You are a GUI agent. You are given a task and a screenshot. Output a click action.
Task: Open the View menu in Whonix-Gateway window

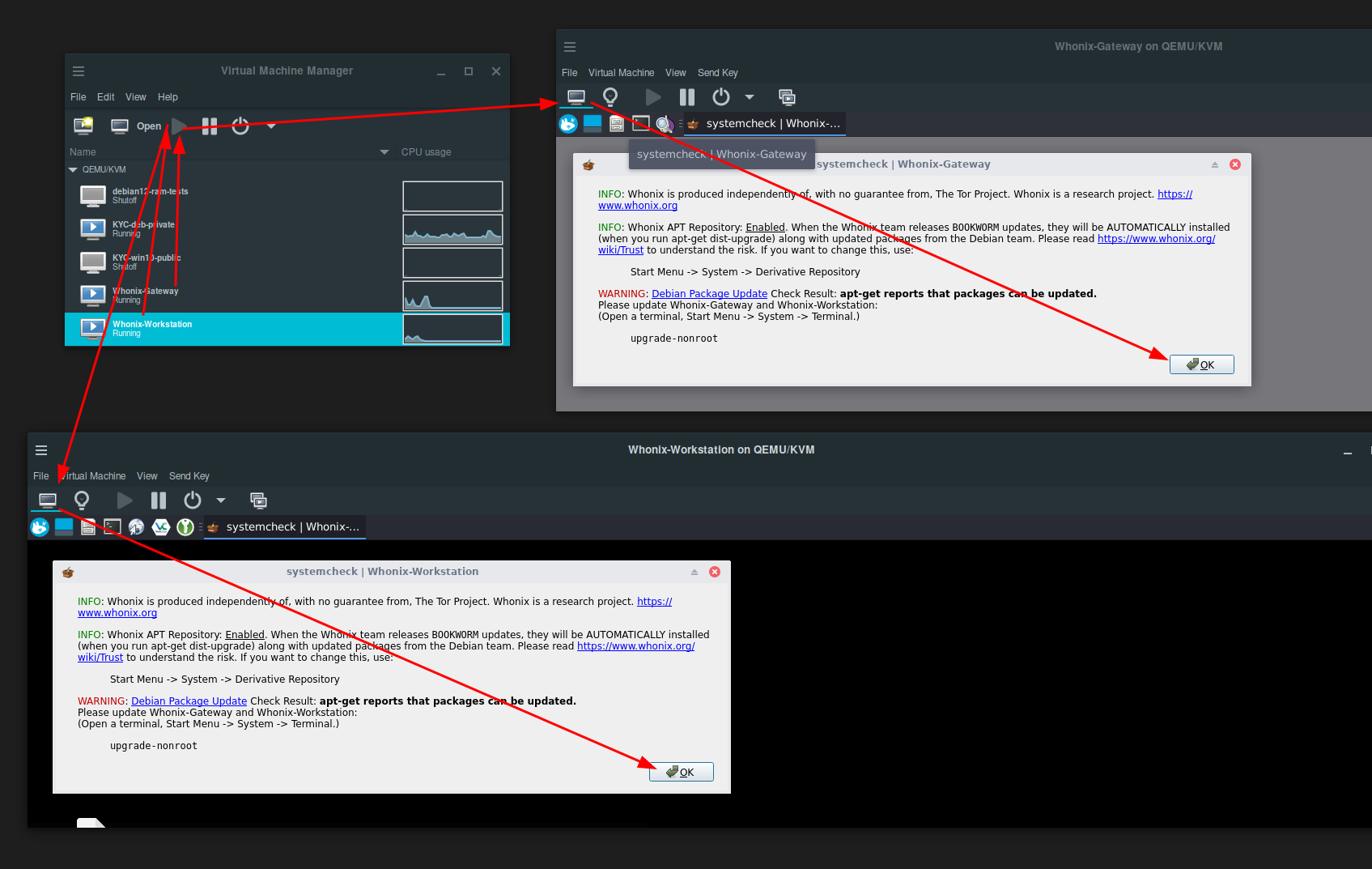click(x=676, y=73)
